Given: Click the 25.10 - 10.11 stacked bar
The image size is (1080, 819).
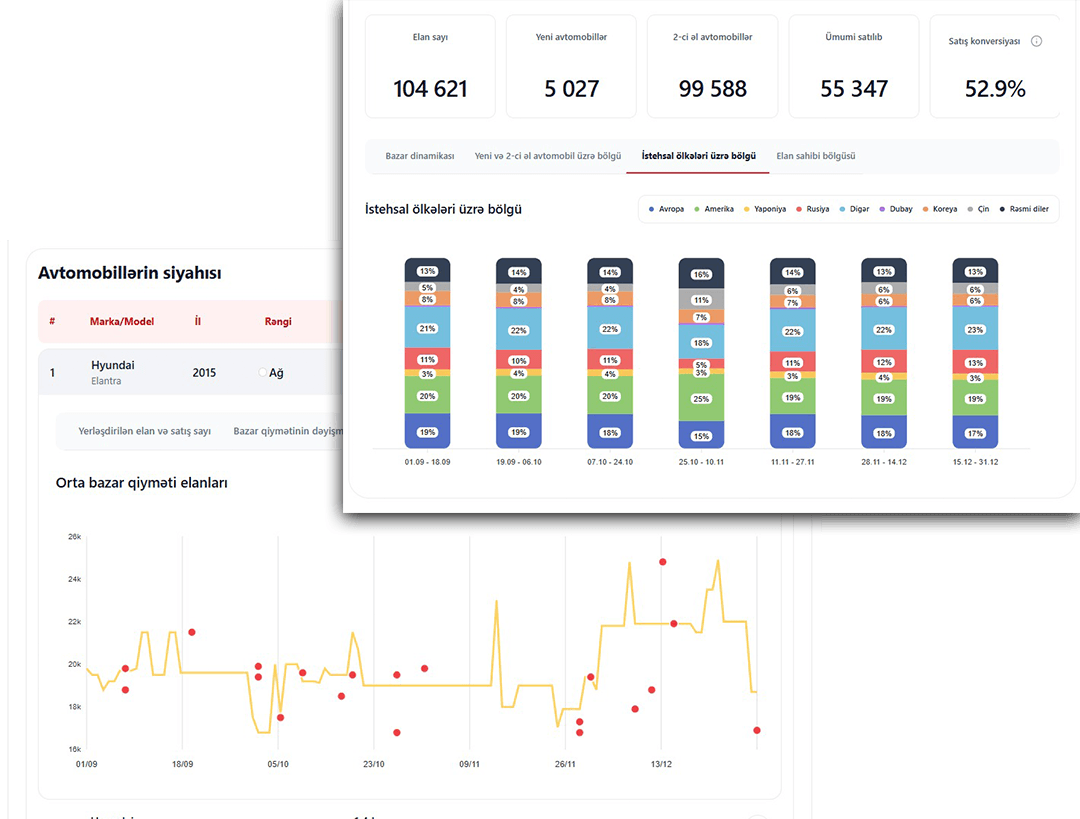Looking at the screenshot, I should click(701, 353).
